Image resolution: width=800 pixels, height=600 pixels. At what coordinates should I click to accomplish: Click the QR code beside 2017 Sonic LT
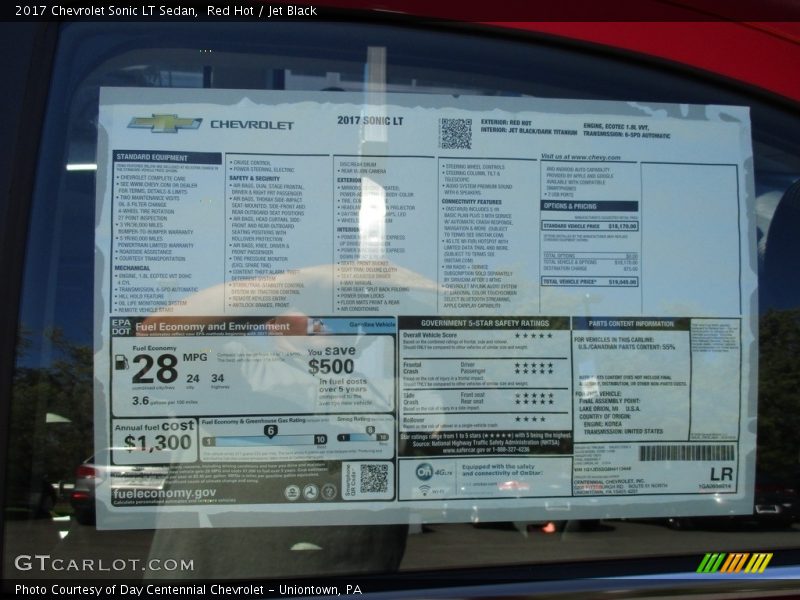456,134
